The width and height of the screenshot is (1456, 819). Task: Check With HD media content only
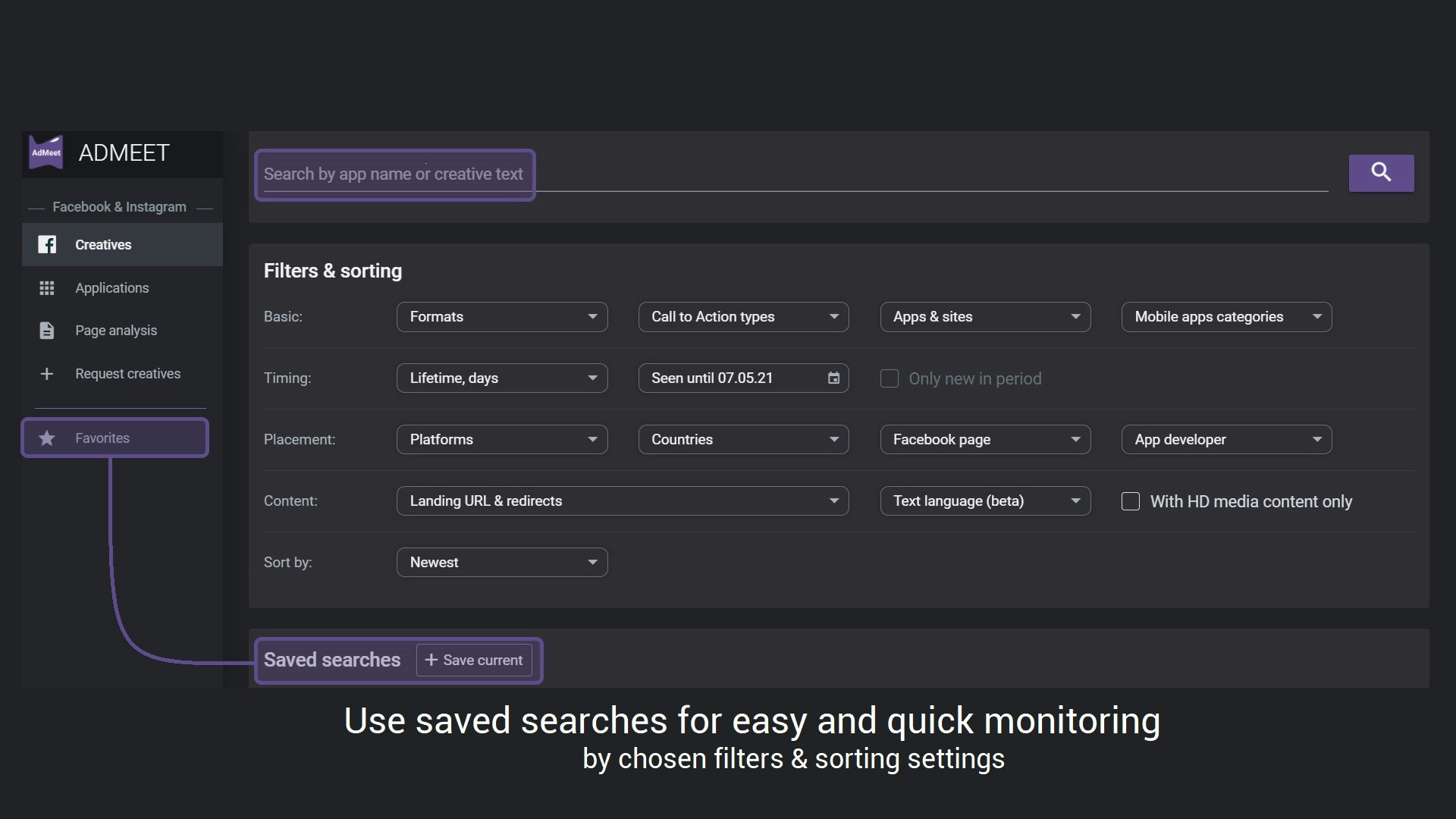click(1130, 501)
